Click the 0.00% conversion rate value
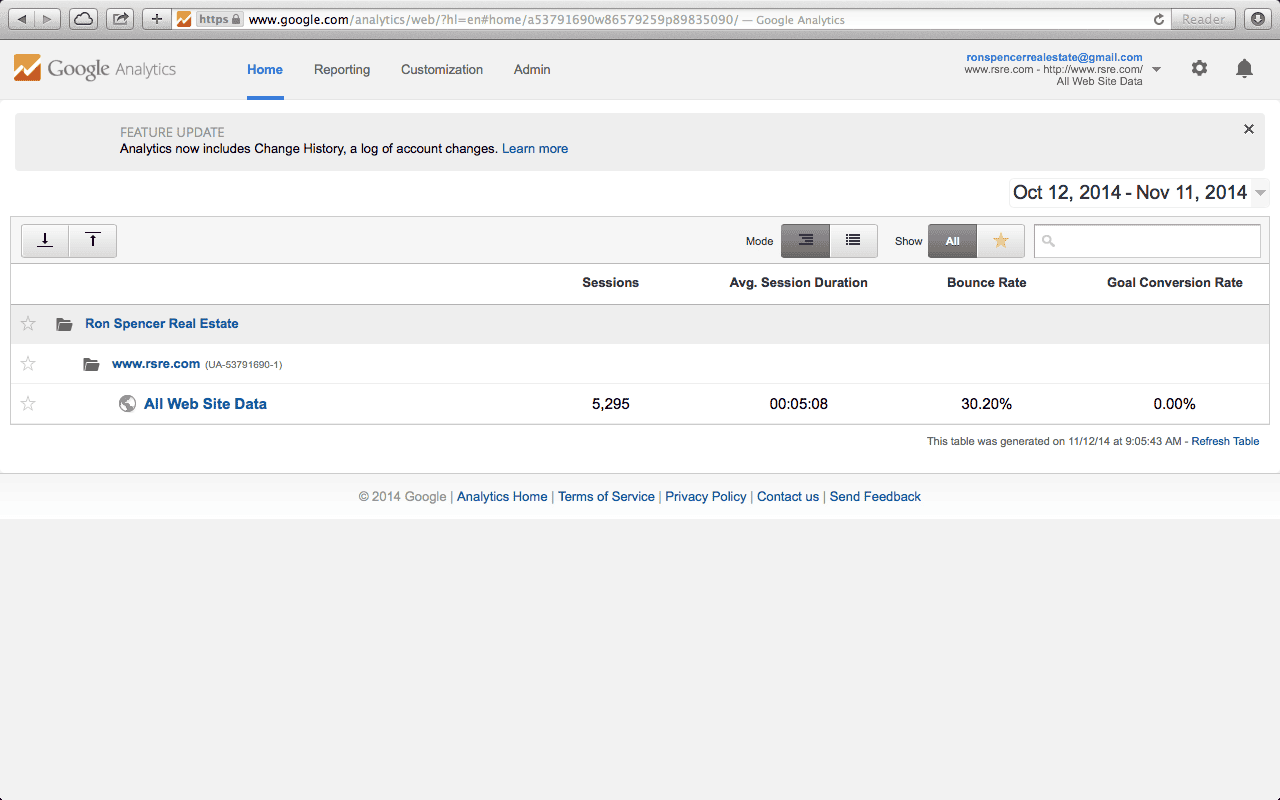 pyautogui.click(x=1175, y=404)
